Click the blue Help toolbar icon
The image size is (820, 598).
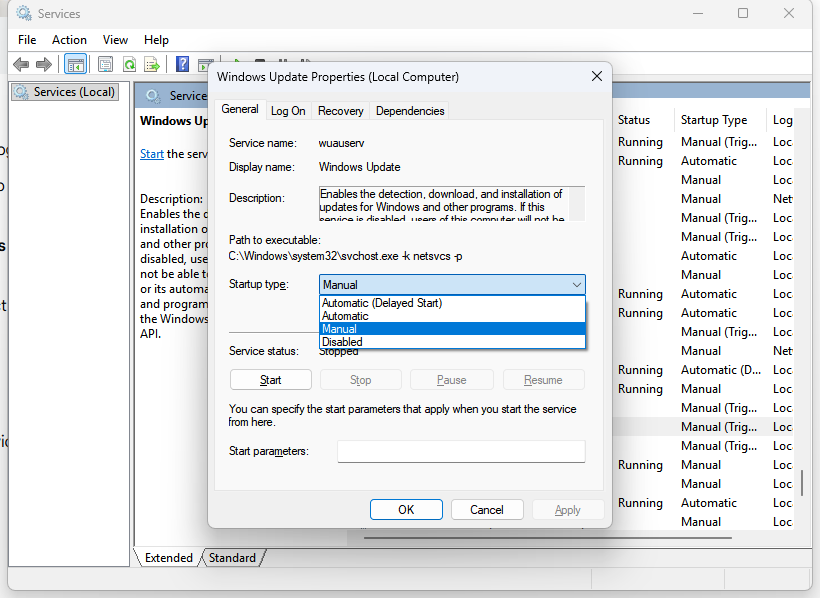pyautogui.click(x=183, y=64)
